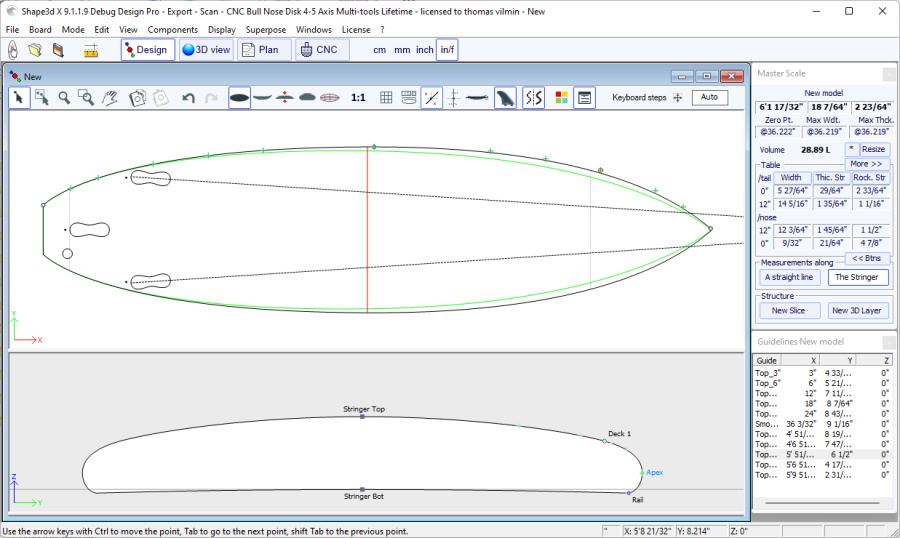Select 'The Stringer' measurement option
Screen dimensions: 900x538
pyautogui.click(x=857, y=277)
